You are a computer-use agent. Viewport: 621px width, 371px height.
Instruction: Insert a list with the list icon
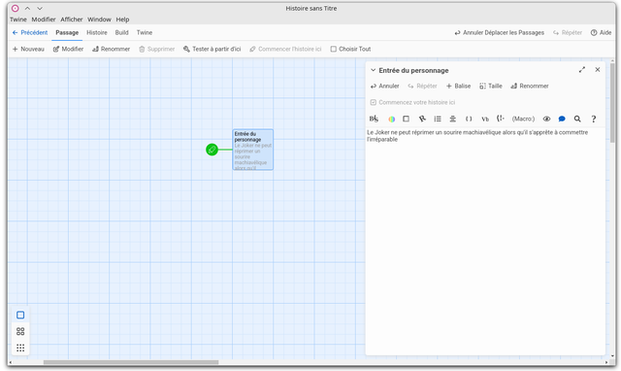pyautogui.click(x=437, y=119)
